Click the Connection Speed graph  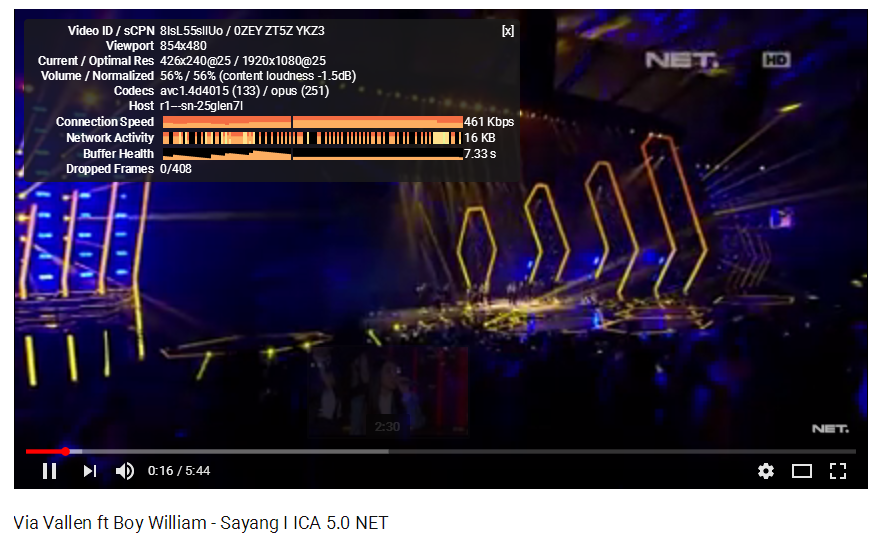pyautogui.click(x=312, y=122)
